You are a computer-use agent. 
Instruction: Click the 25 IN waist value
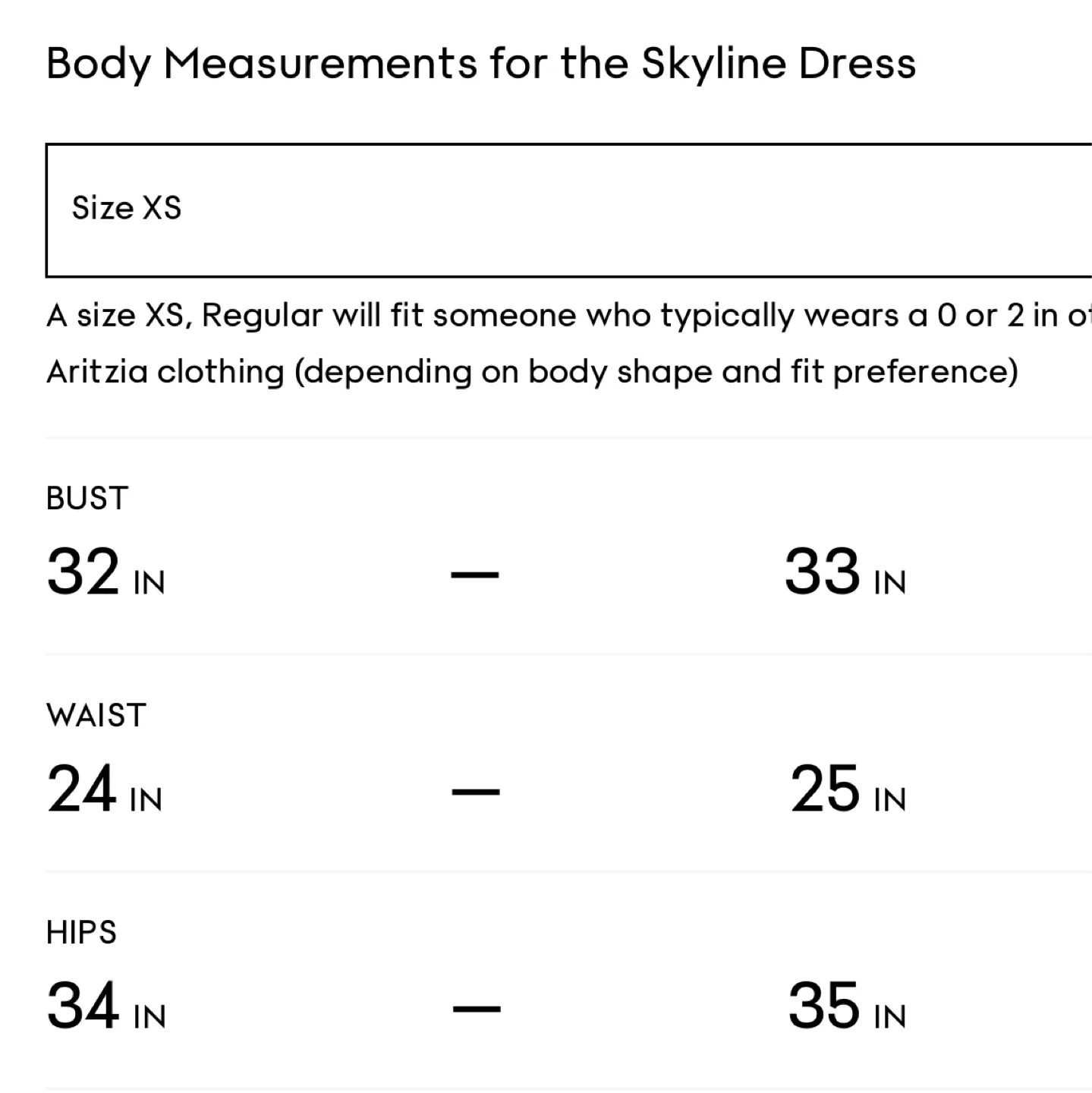point(848,790)
